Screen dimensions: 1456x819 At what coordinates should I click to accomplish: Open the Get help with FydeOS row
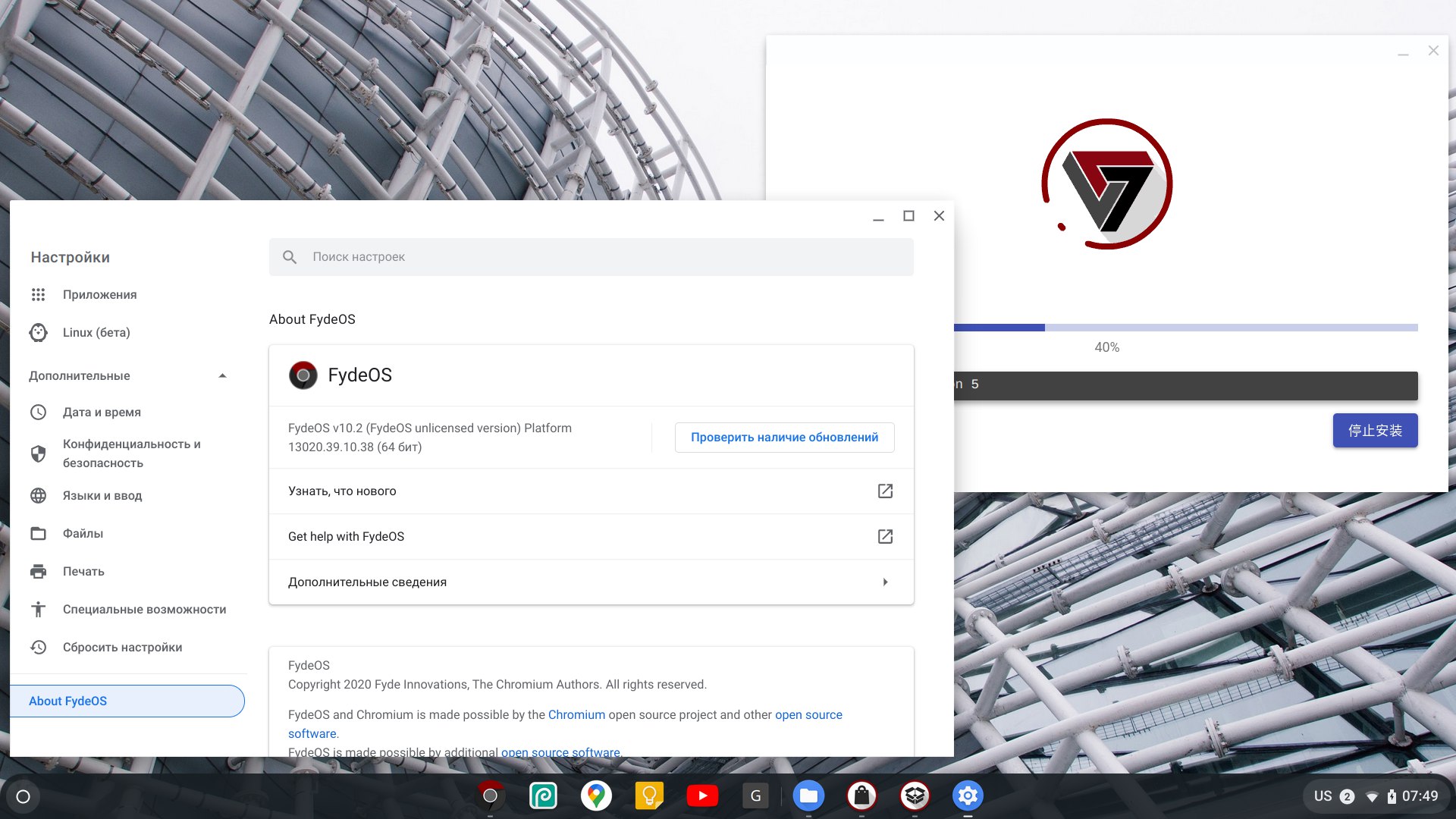pyautogui.click(x=591, y=536)
